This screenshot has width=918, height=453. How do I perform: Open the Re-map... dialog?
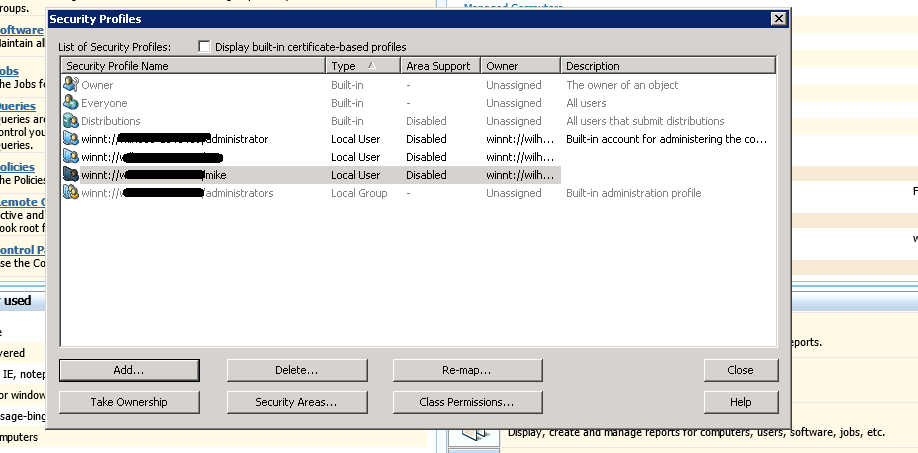[467, 370]
